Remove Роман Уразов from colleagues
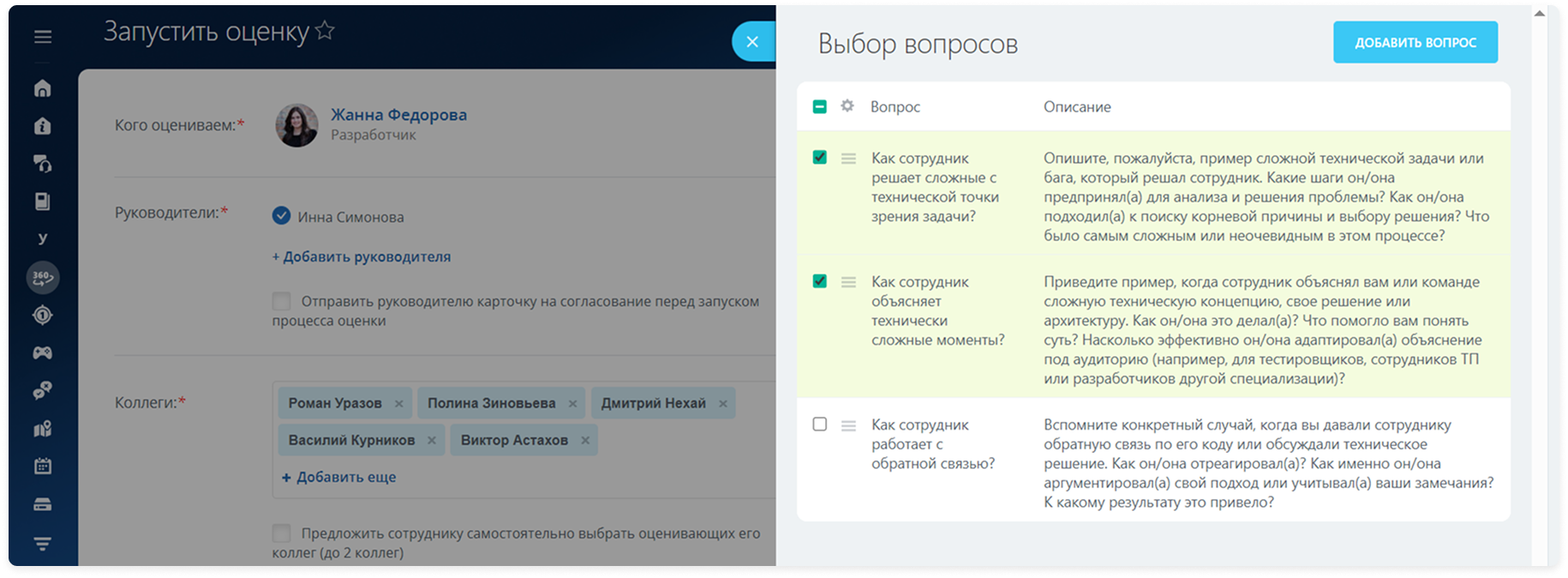This screenshot has height=578, width=1568. 399,404
